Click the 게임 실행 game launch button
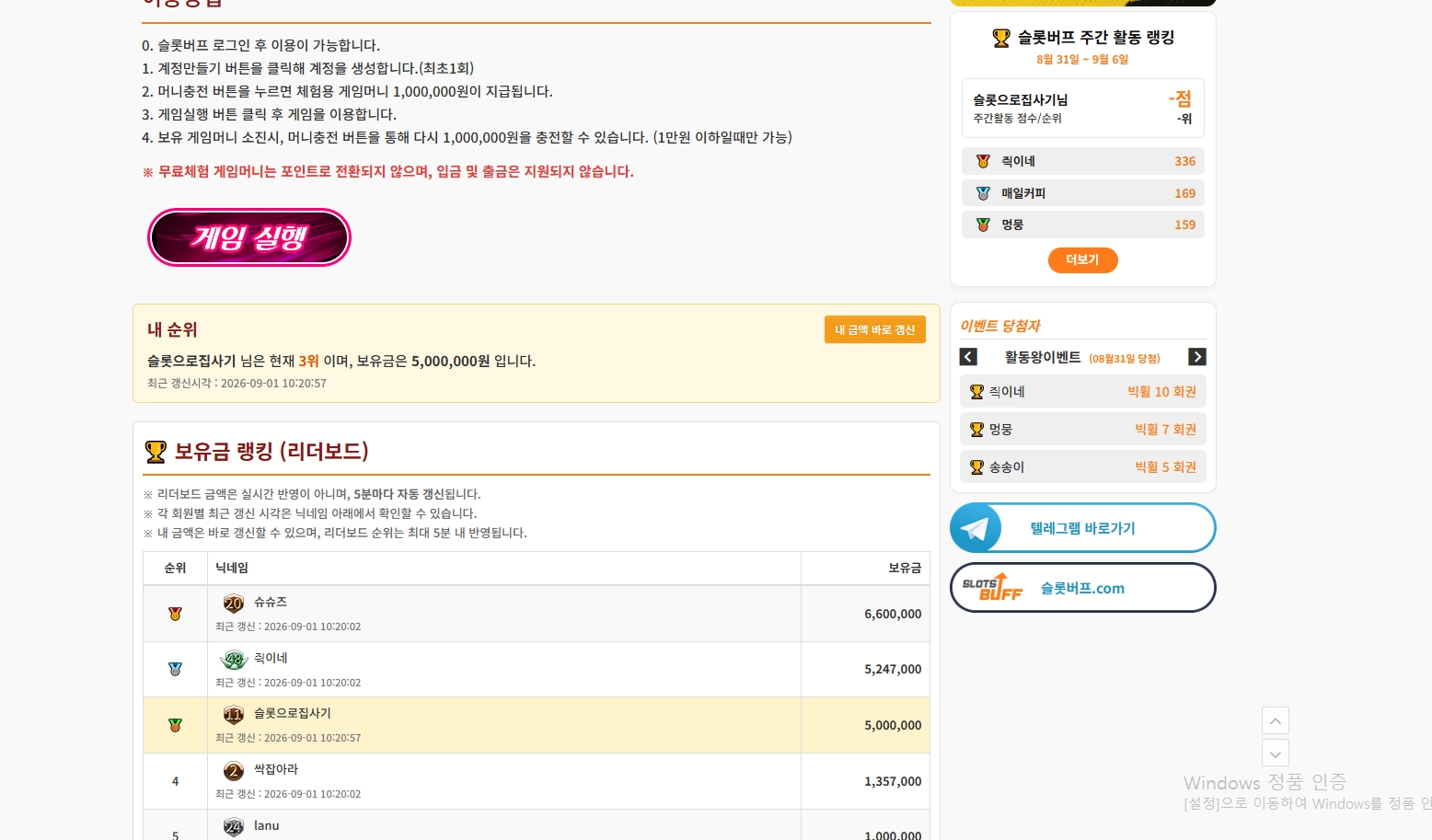 point(249,237)
